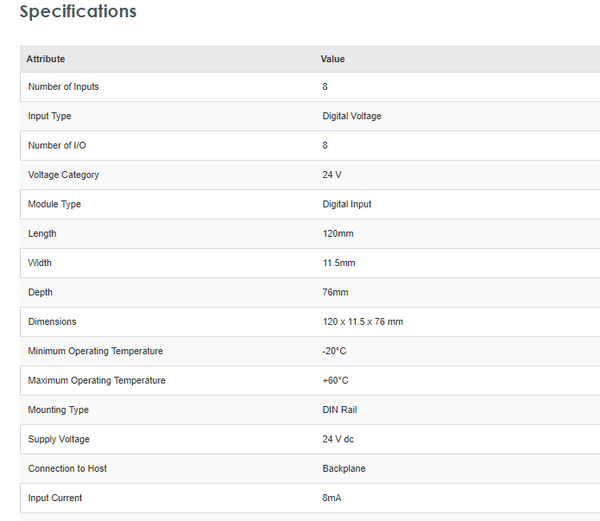Select the Voltage Category attribute

coord(63,175)
